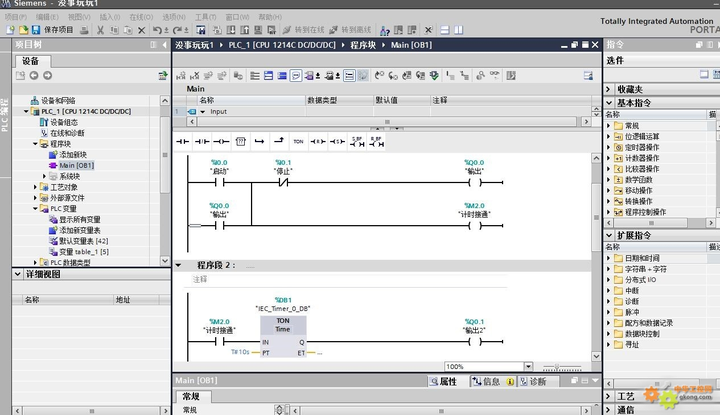Insert an output coil instruction
720x415 pixels.
click(221, 142)
